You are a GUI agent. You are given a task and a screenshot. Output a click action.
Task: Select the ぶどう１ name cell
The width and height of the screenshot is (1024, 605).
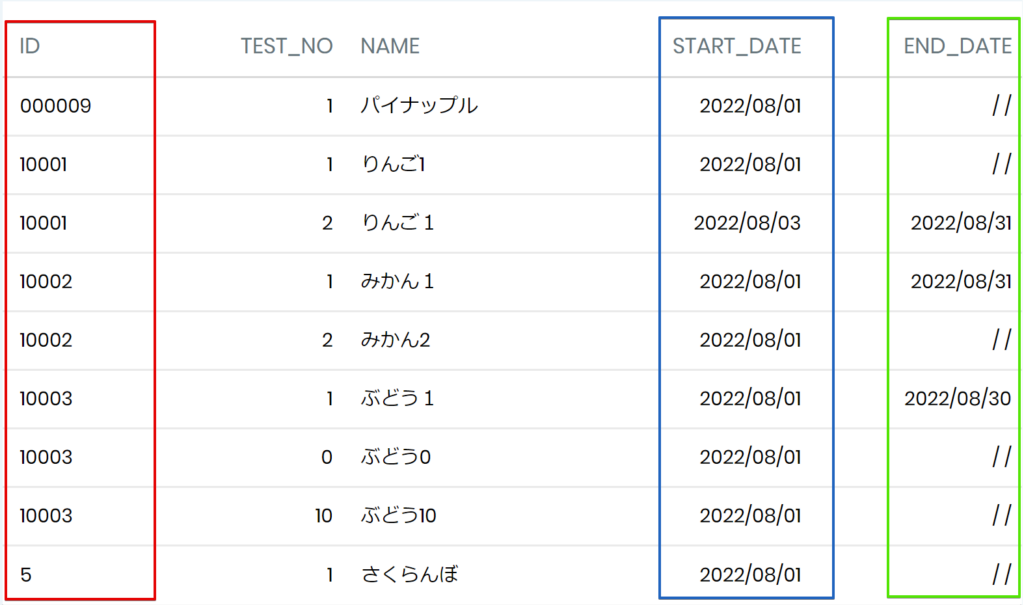pyautogui.click(x=398, y=399)
